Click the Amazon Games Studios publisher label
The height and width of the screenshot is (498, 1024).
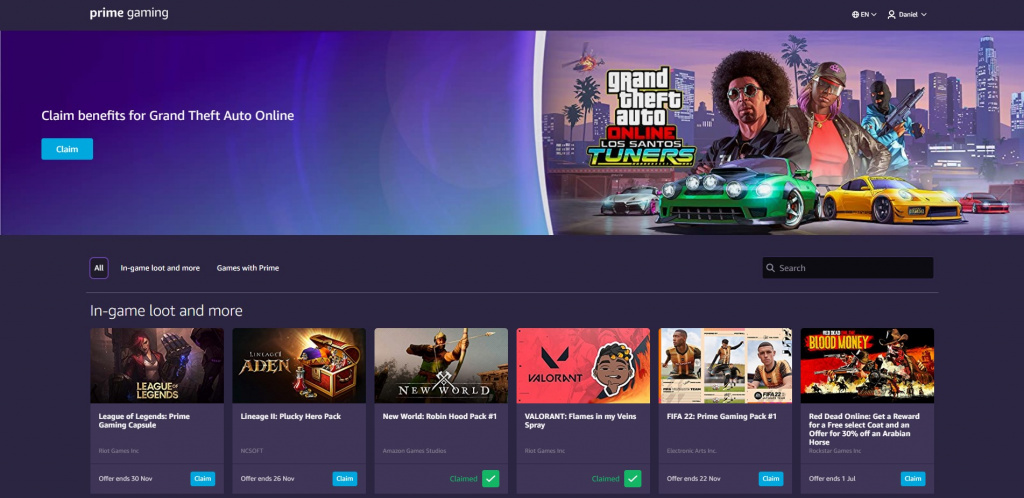(413, 451)
